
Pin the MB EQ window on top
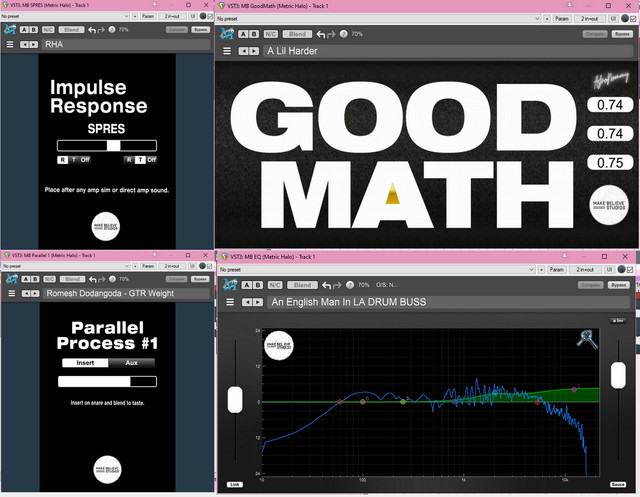(x=564, y=256)
